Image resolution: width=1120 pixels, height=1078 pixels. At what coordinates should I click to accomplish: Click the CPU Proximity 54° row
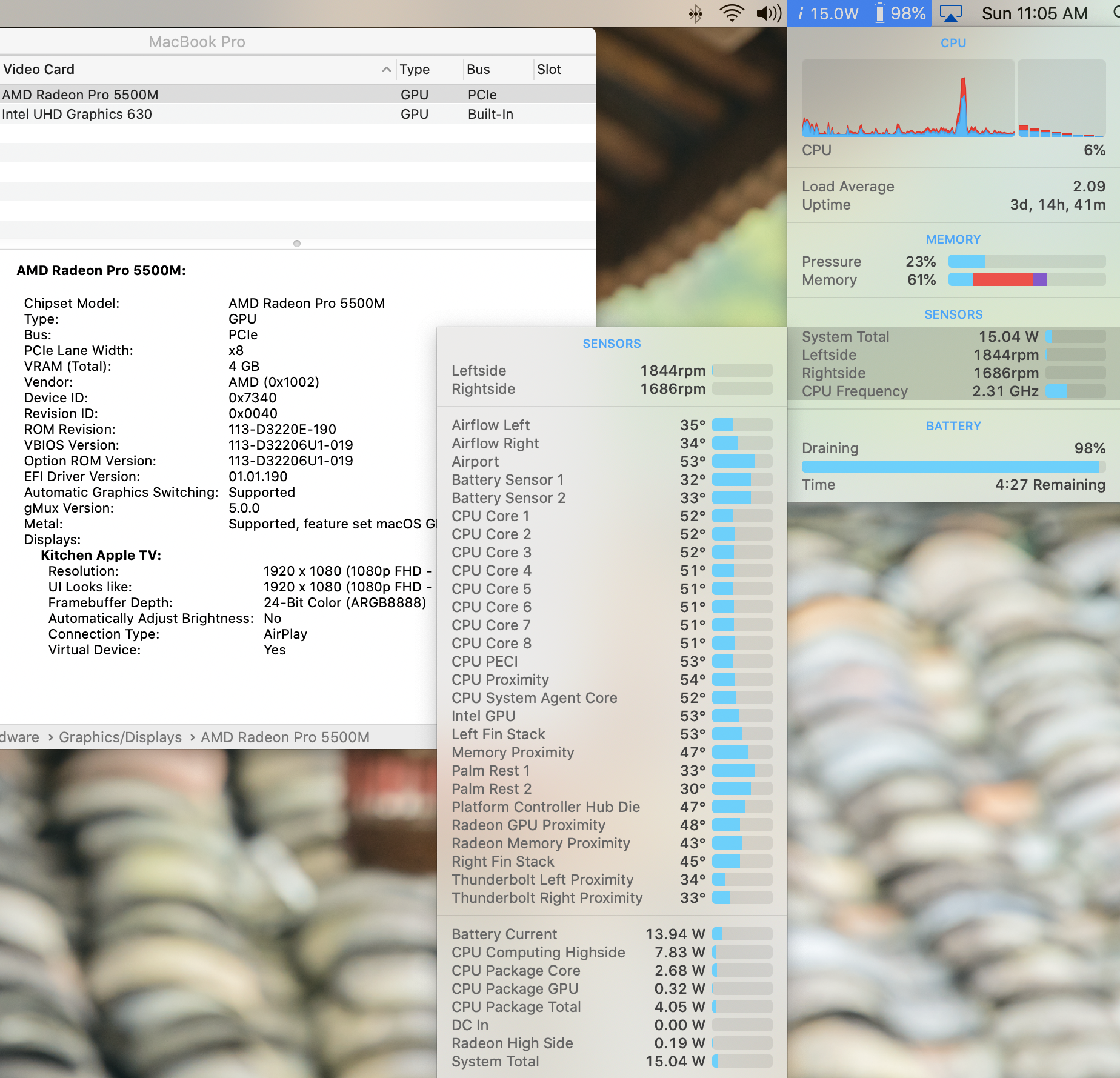click(612, 679)
